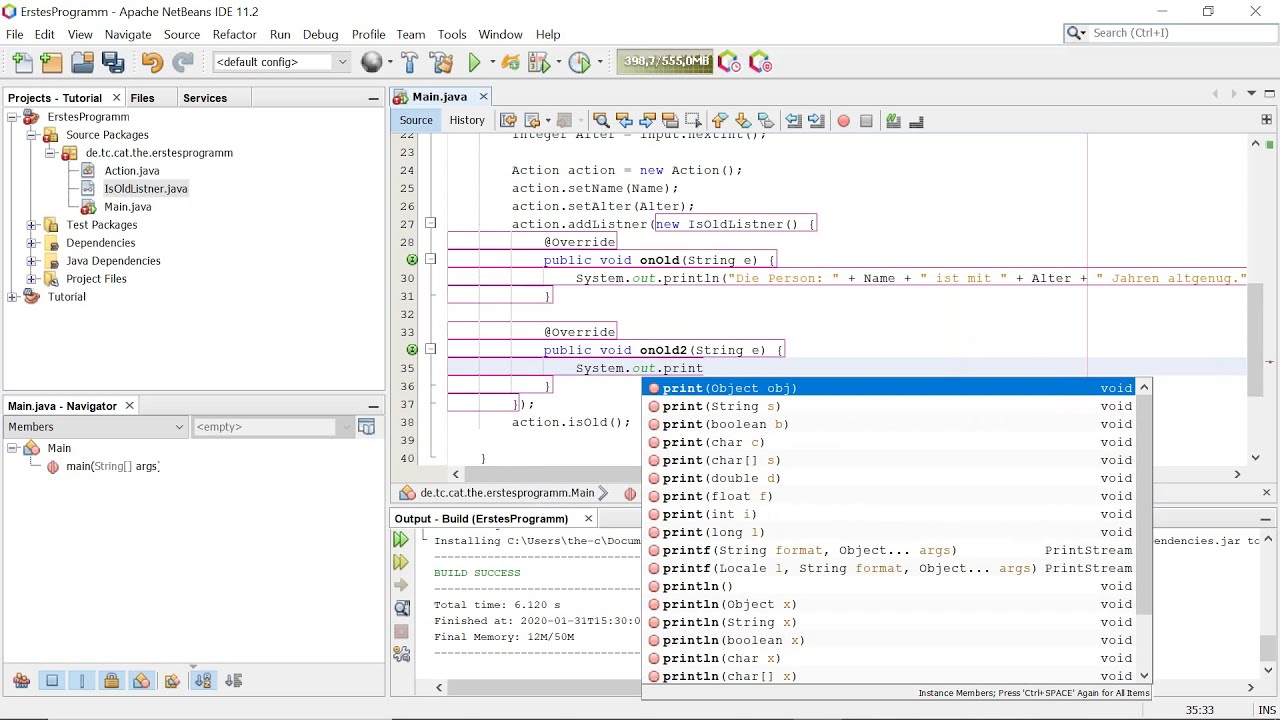Viewport: 1280px width, 720px height.
Task: Click Find Previous Occurrence arrow icon
Action: [x=625, y=121]
